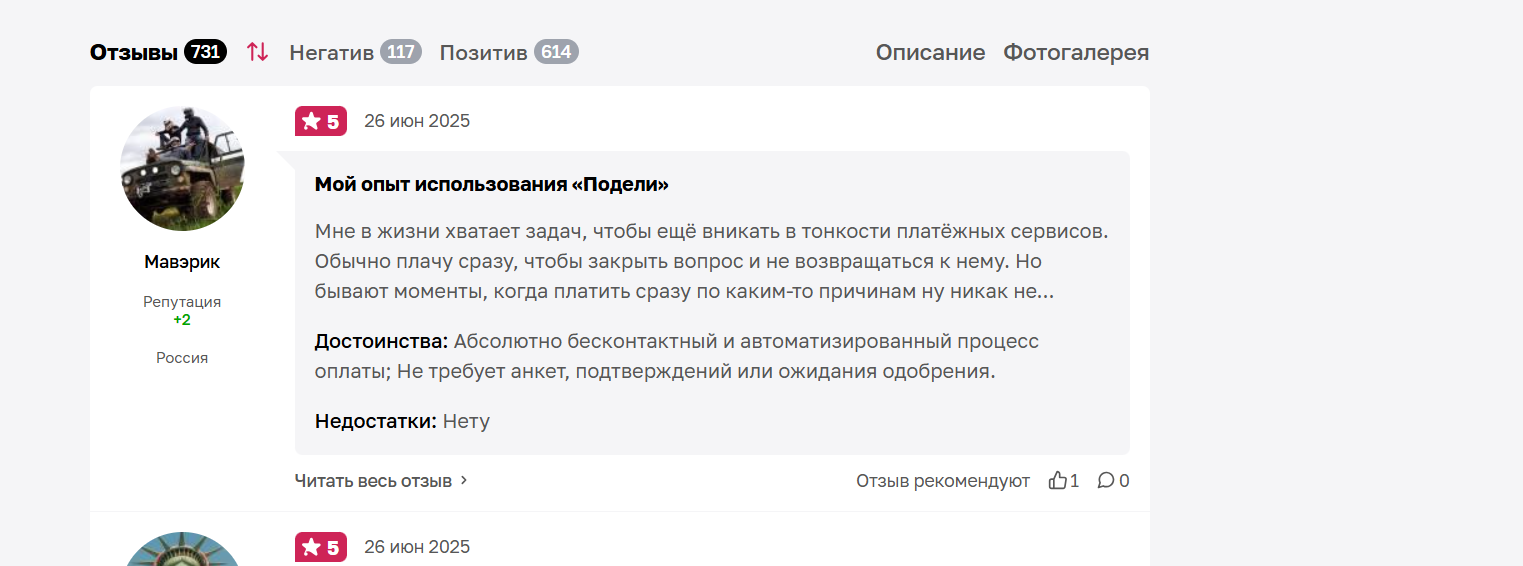Open Маверик's profile avatar
The image size is (1523, 566).
[182, 169]
